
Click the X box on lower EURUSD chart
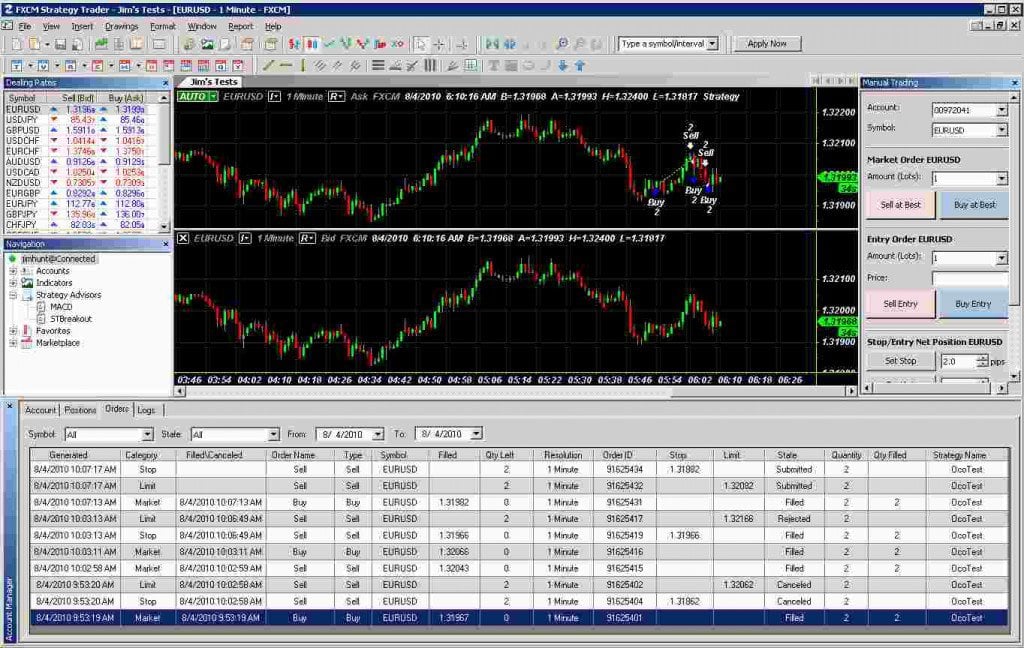pos(183,238)
